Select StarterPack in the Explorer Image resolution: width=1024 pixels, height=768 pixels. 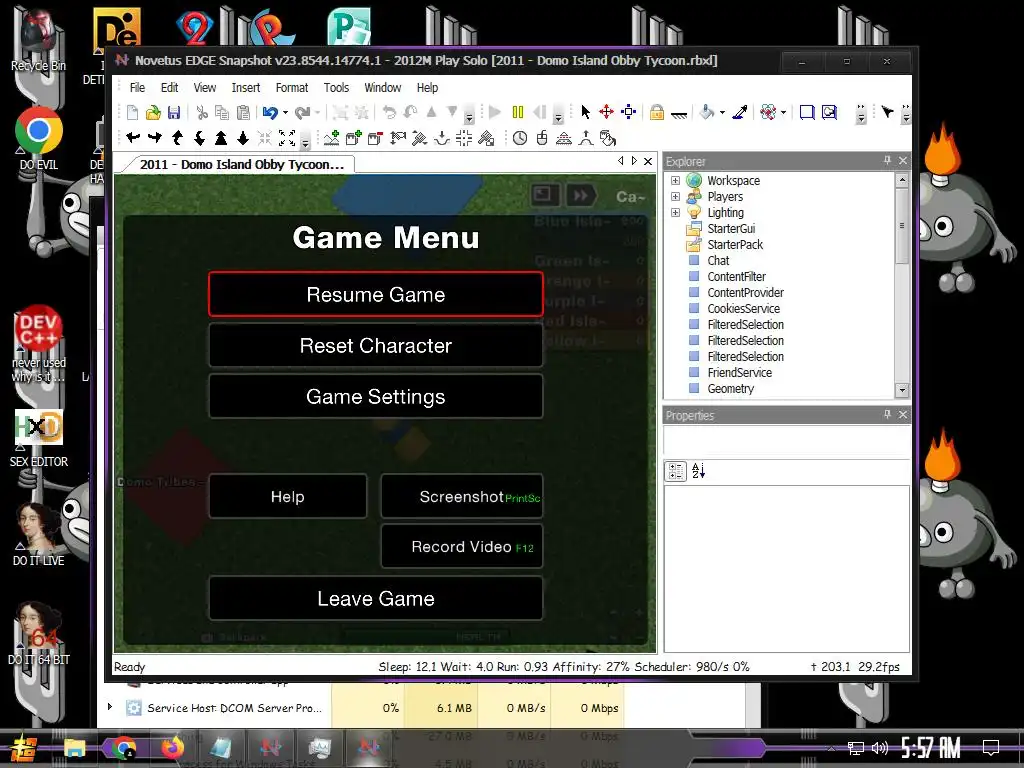tap(735, 244)
